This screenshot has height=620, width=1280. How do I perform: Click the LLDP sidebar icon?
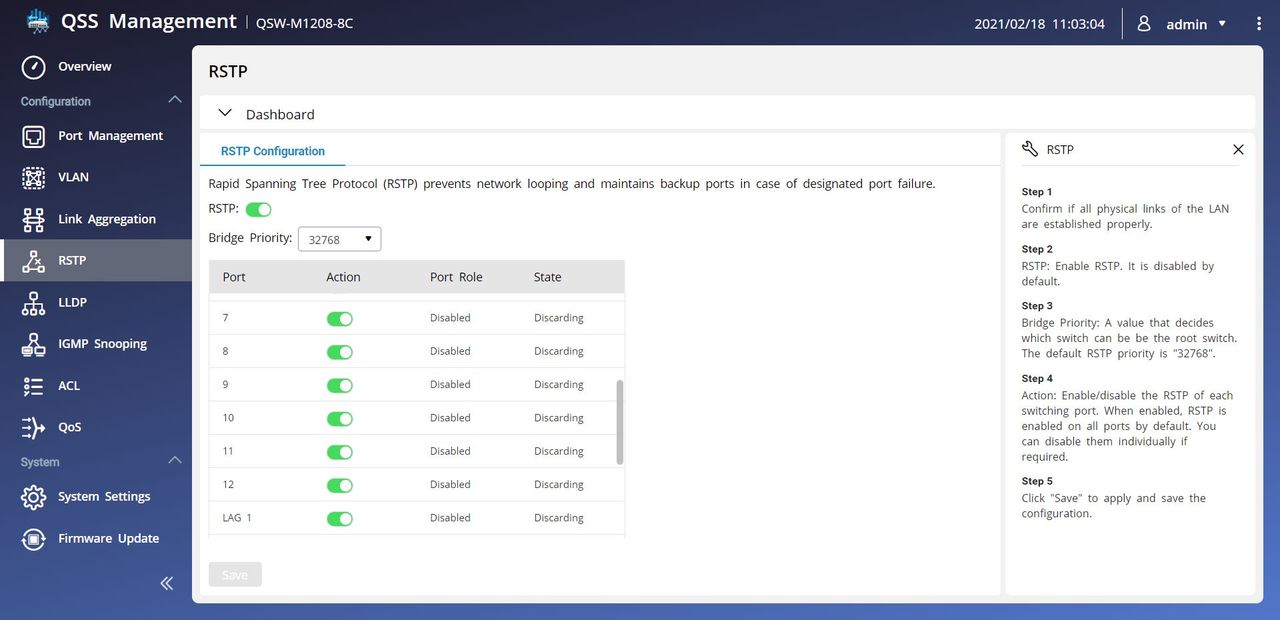pyautogui.click(x=34, y=303)
